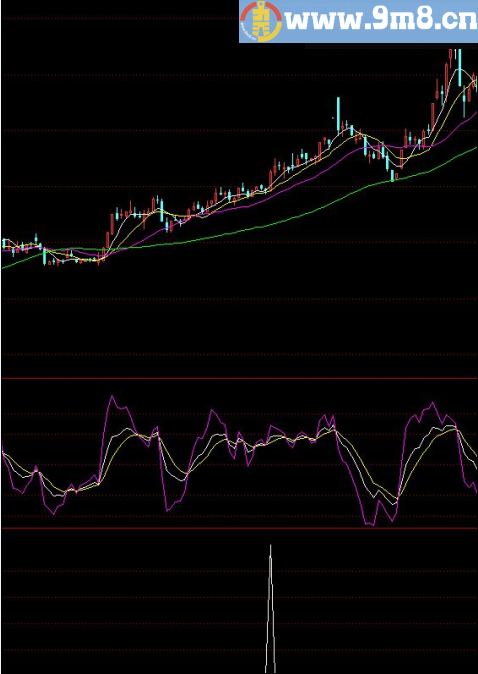Click the tip of the white spike in the bottom panel
Image resolution: width=478 pixels, height=674 pixels.
click(x=270, y=546)
